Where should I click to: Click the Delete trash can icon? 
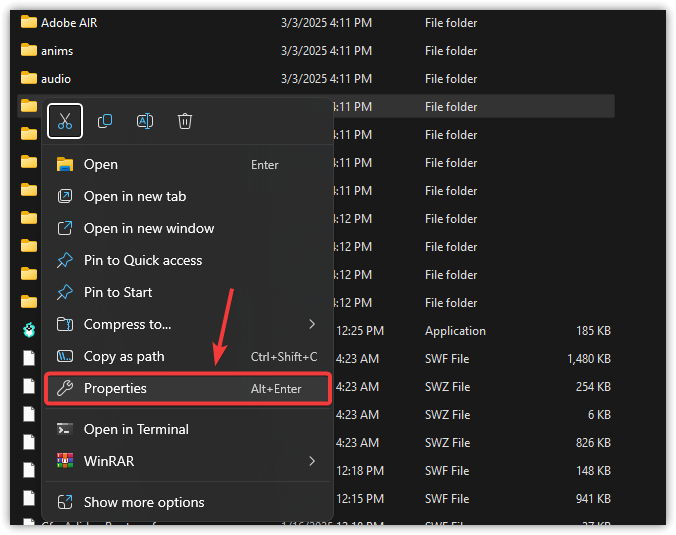185,121
